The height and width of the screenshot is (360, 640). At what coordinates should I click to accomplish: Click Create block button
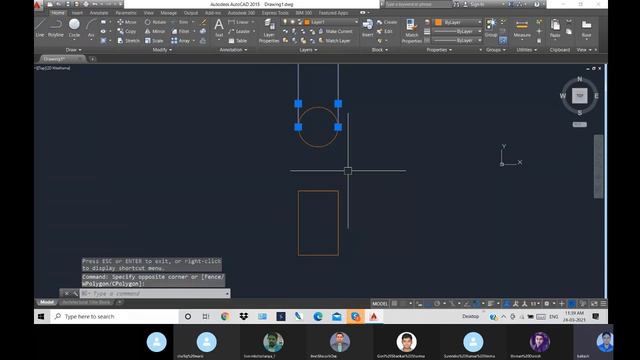[387, 22]
